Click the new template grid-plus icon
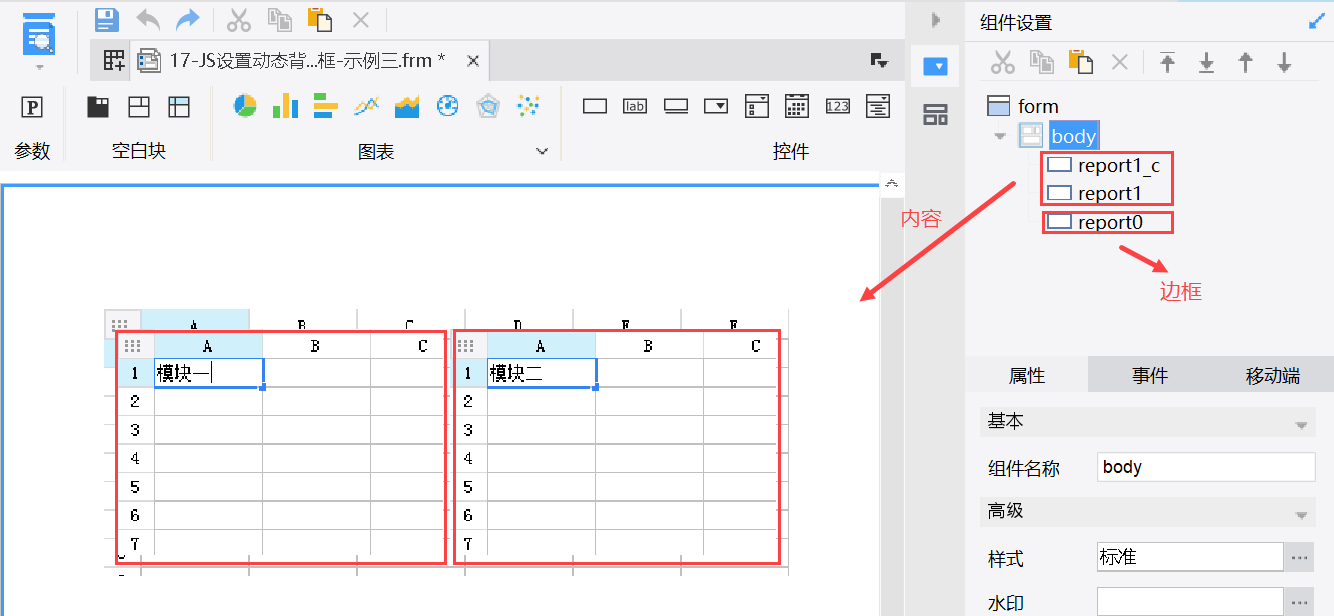This screenshot has height=616, width=1334. coord(114,61)
